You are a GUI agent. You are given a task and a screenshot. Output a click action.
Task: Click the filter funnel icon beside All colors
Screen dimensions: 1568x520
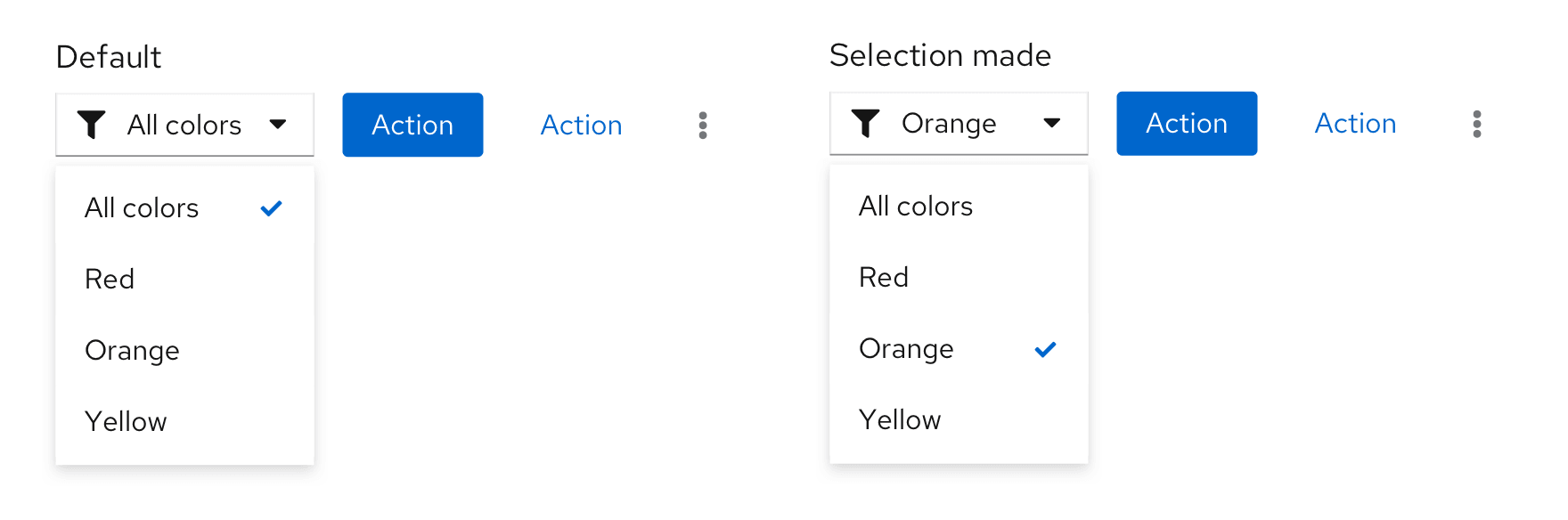(x=91, y=125)
